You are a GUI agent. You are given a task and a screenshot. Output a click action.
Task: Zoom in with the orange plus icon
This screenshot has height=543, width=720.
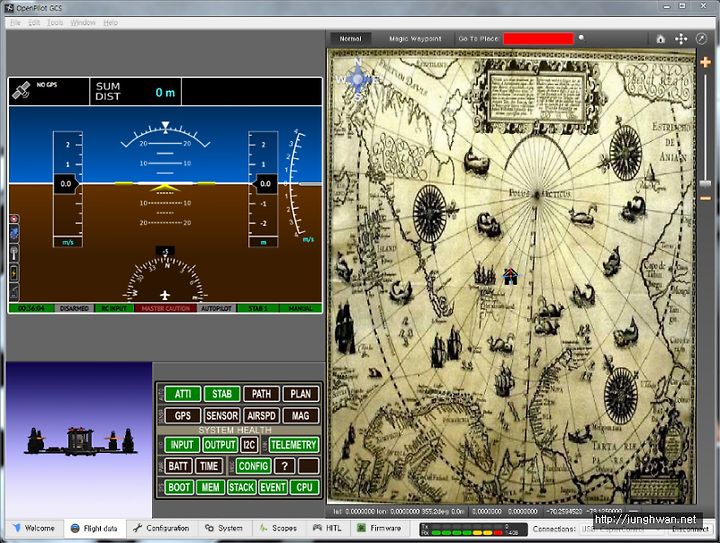pos(705,62)
